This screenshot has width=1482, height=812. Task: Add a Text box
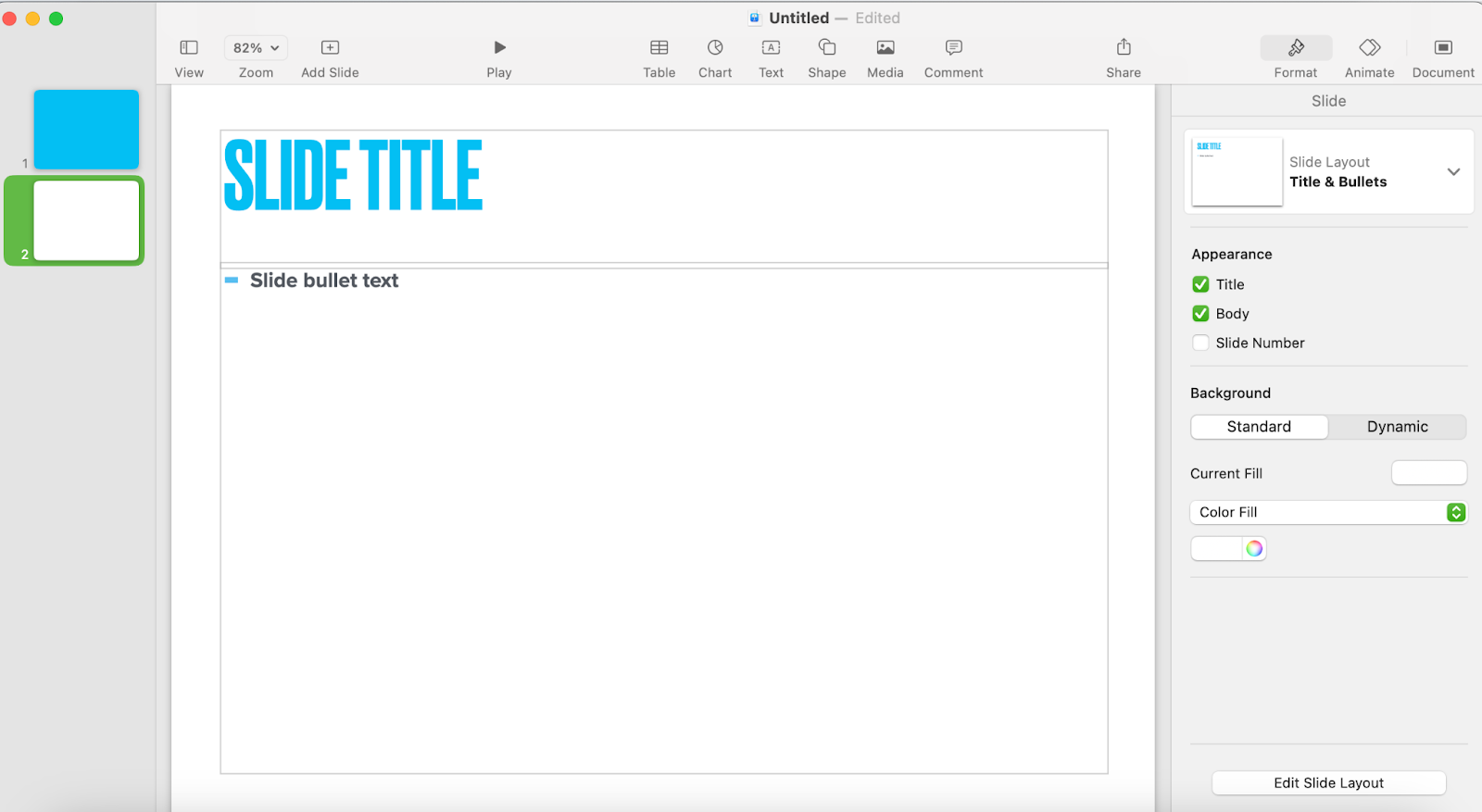(x=771, y=48)
